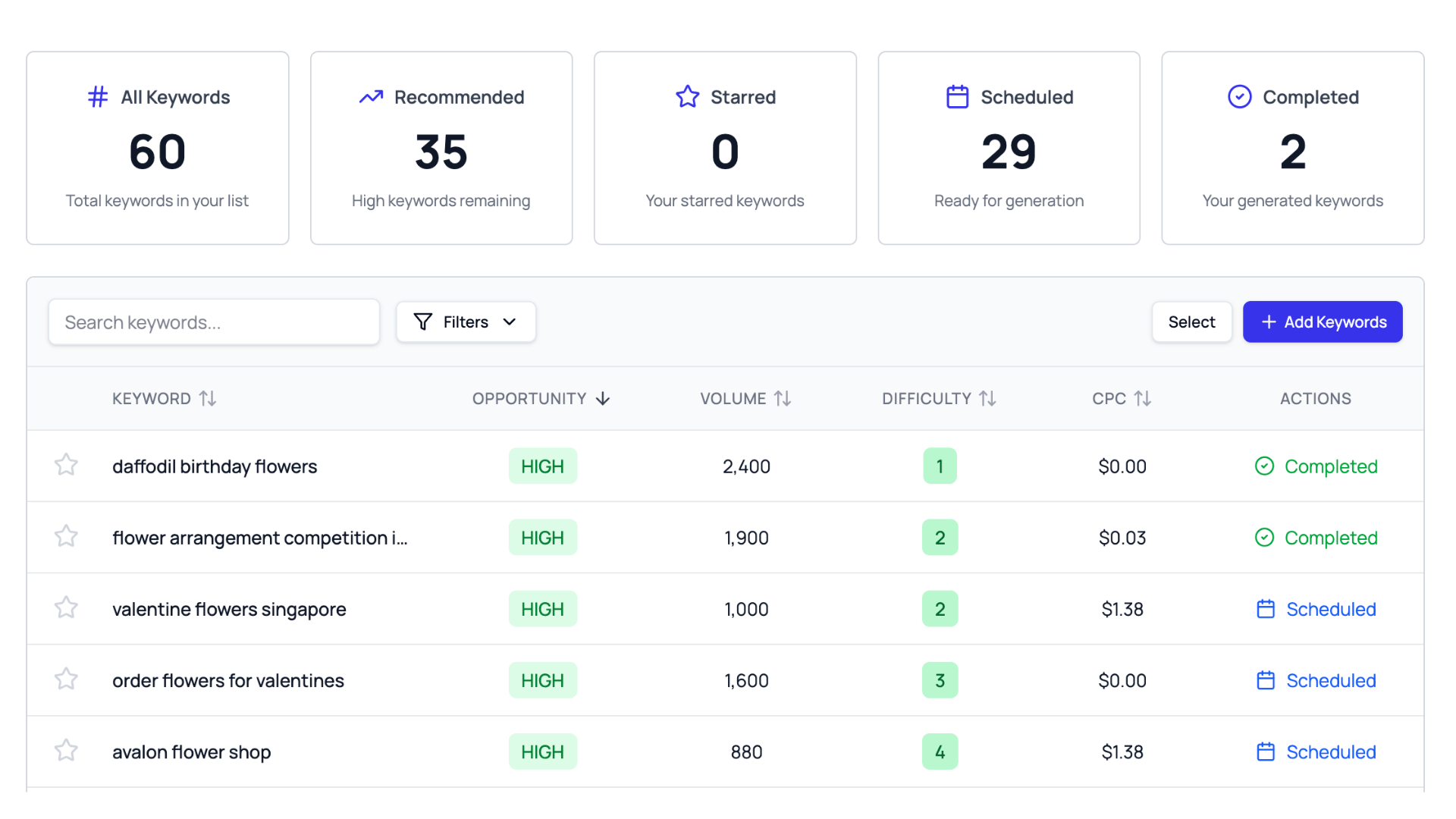Click the green check icon beside daffodil birthday flowers
This screenshot has height=819, width=1456.
click(x=1264, y=466)
